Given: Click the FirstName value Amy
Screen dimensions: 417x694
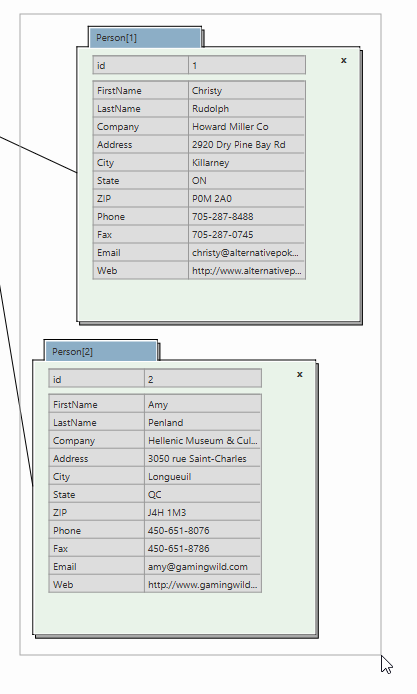Looking at the screenshot, I should 203,405.
